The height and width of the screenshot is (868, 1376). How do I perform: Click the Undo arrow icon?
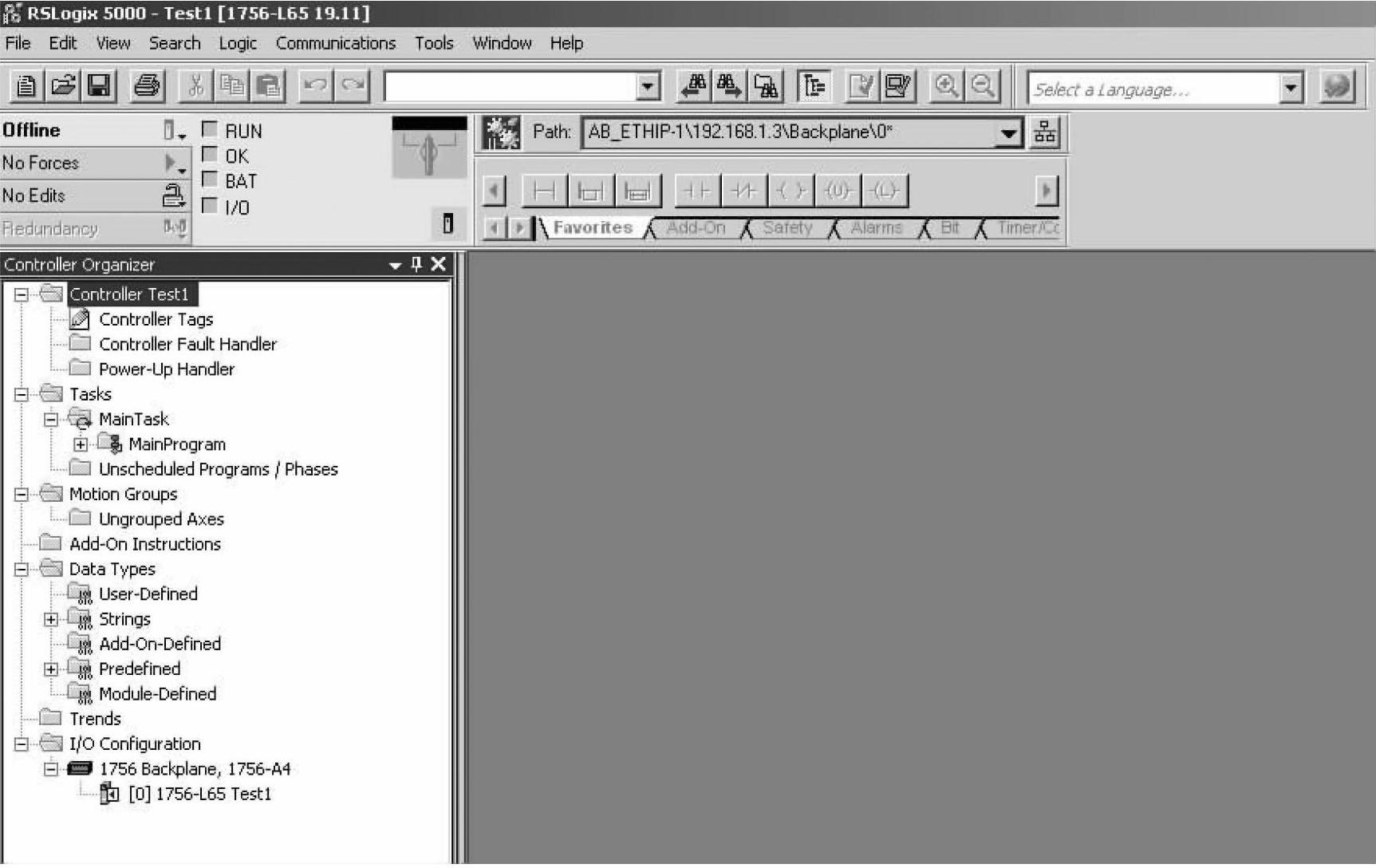tap(316, 85)
